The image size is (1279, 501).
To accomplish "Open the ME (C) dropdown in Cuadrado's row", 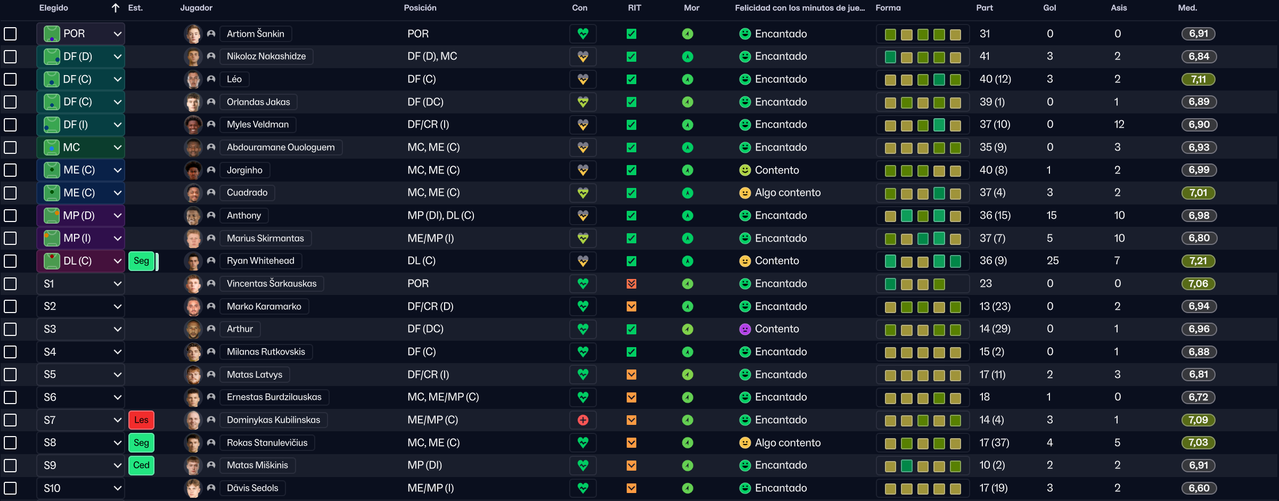I will (x=81, y=193).
